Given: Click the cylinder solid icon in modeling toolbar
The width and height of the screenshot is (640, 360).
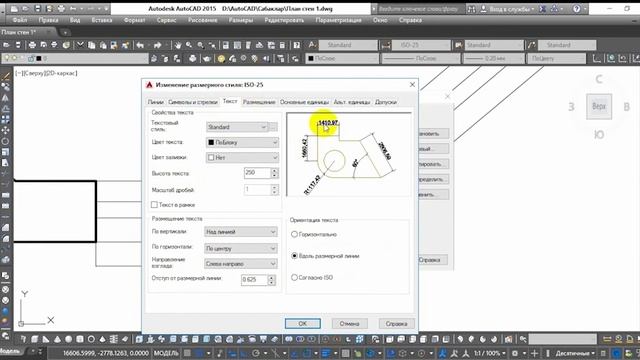Looking at the screenshot, I should (x=80, y=339).
